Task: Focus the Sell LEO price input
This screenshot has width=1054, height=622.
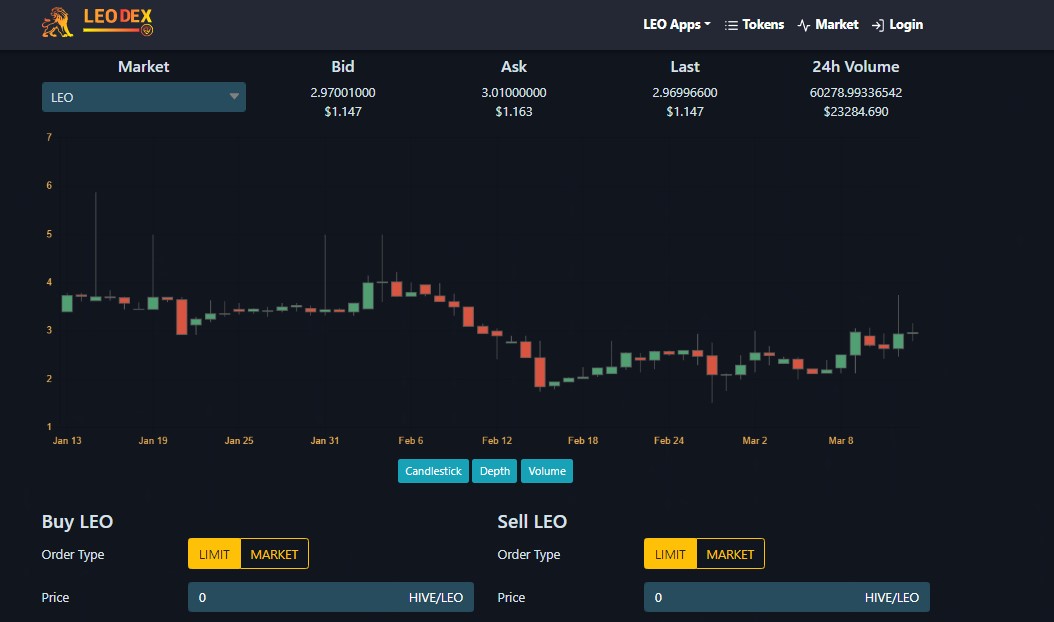Action: [786, 597]
